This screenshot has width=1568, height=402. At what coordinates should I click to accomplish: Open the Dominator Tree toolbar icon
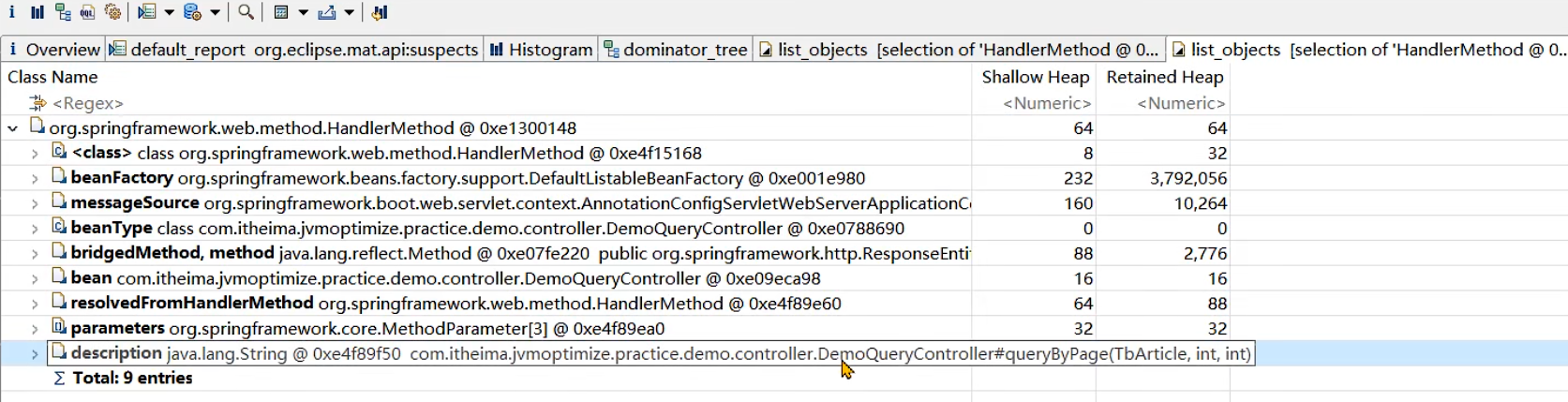pos(63,12)
